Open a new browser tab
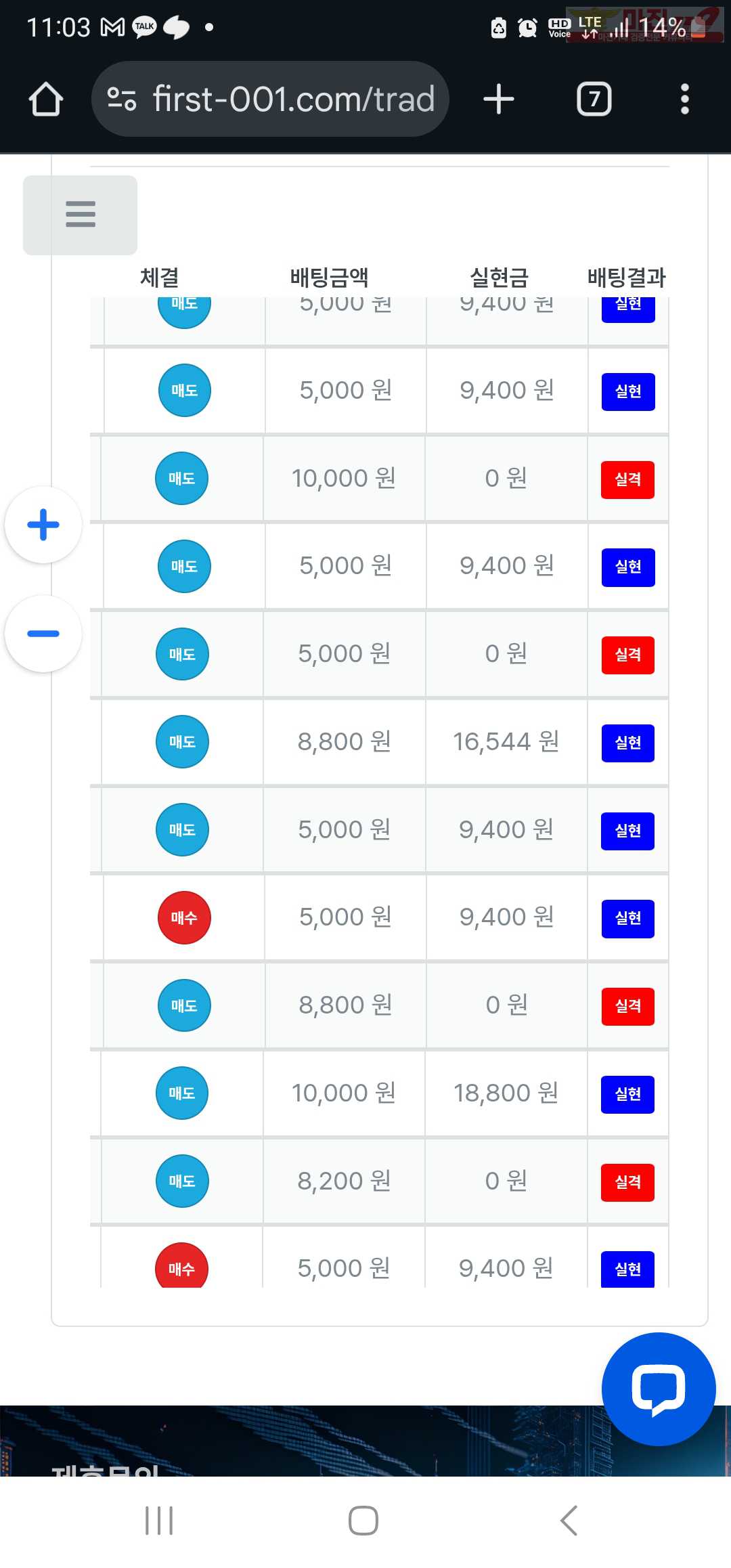The width and height of the screenshot is (731, 1568). pyautogui.click(x=499, y=100)
